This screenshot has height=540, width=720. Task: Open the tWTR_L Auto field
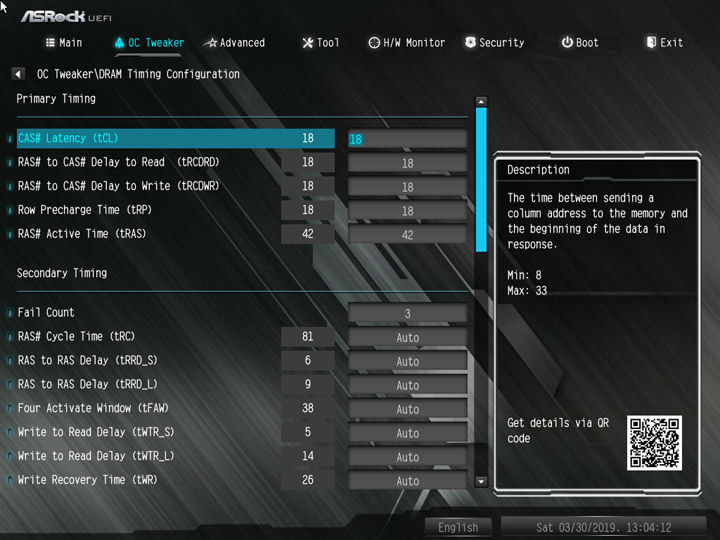pos(407,457)
